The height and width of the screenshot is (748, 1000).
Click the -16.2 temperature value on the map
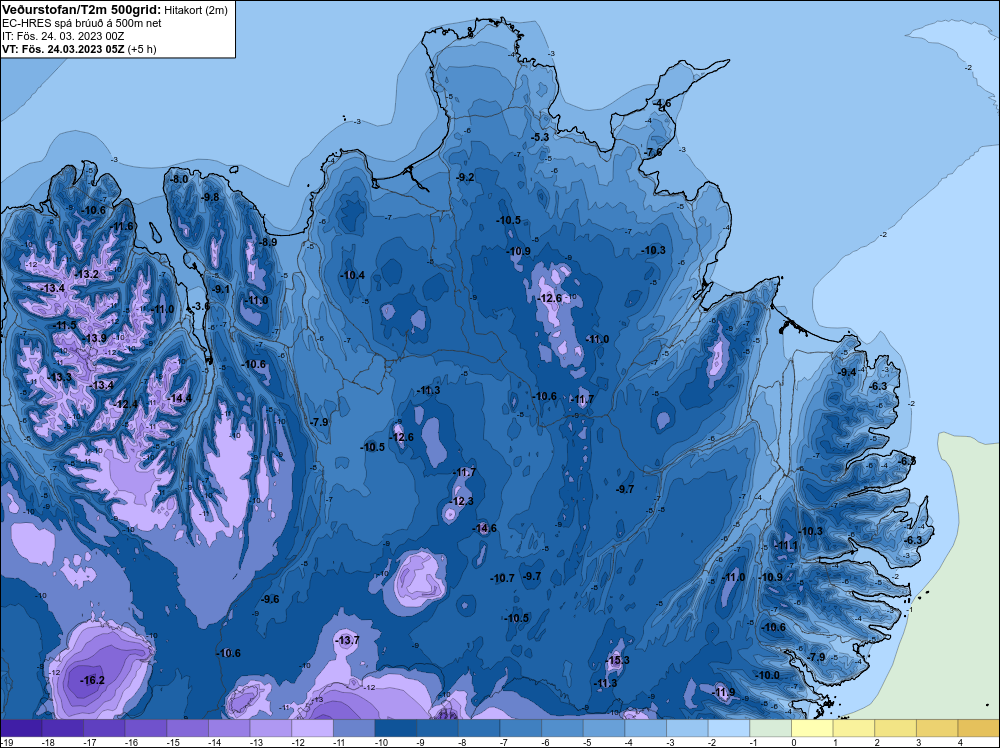(x=92, y=680)
